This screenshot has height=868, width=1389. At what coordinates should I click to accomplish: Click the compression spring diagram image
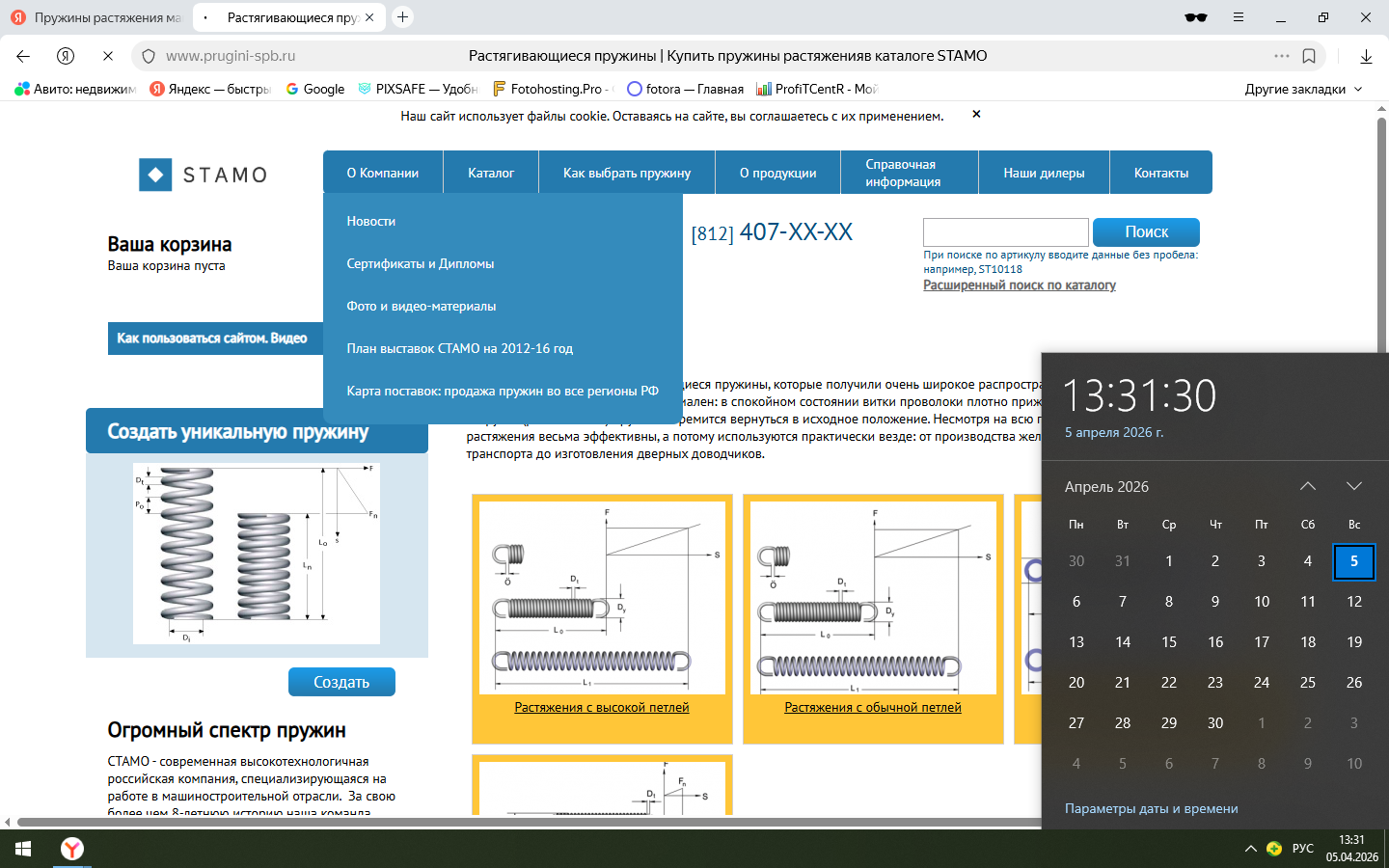257,554
